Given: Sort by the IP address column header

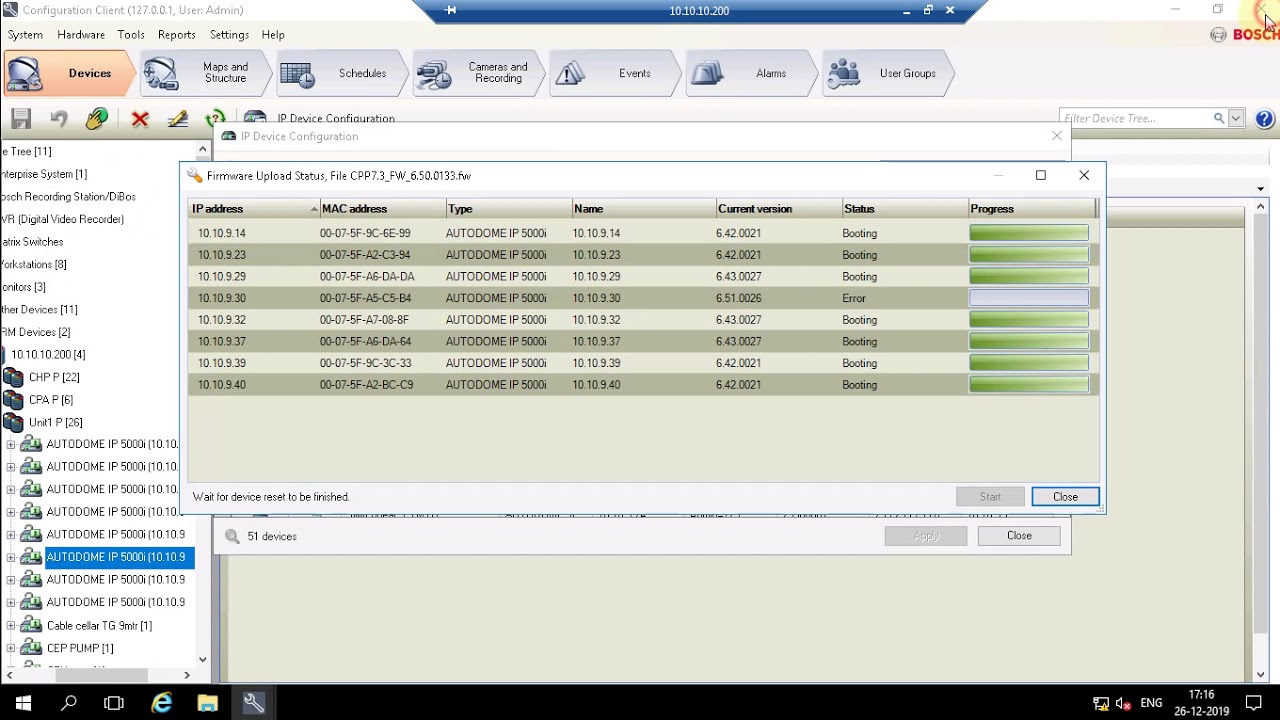Looking at the screenshot, I should 254,209.
